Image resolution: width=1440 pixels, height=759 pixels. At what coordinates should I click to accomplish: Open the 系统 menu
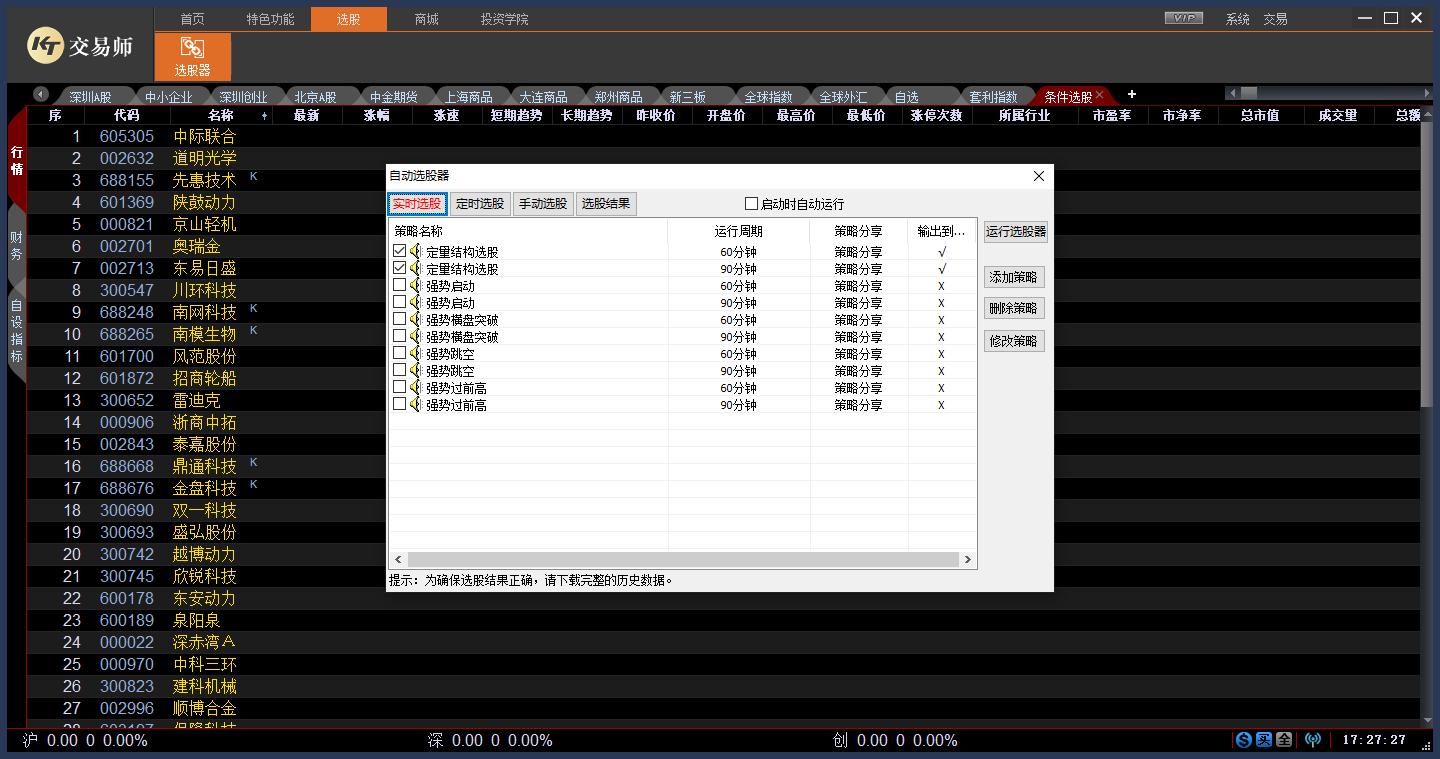1238,19
